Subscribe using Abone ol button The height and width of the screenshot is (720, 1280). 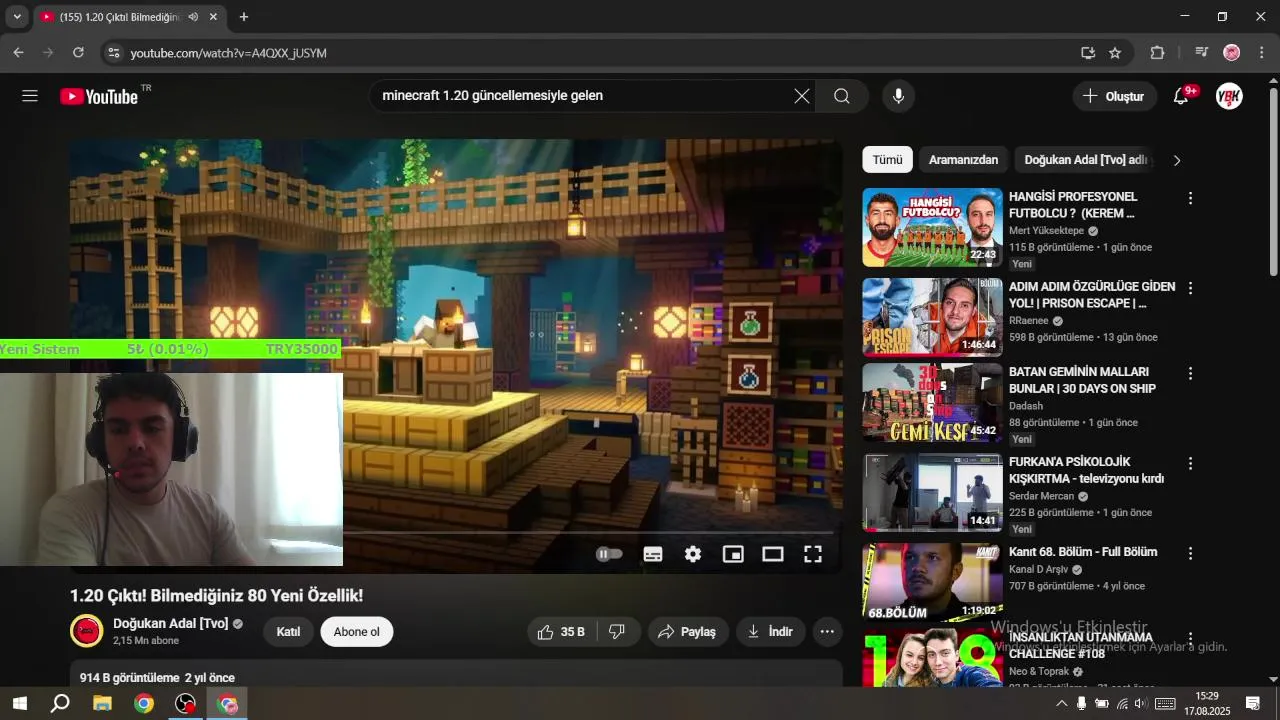(357, 632)
